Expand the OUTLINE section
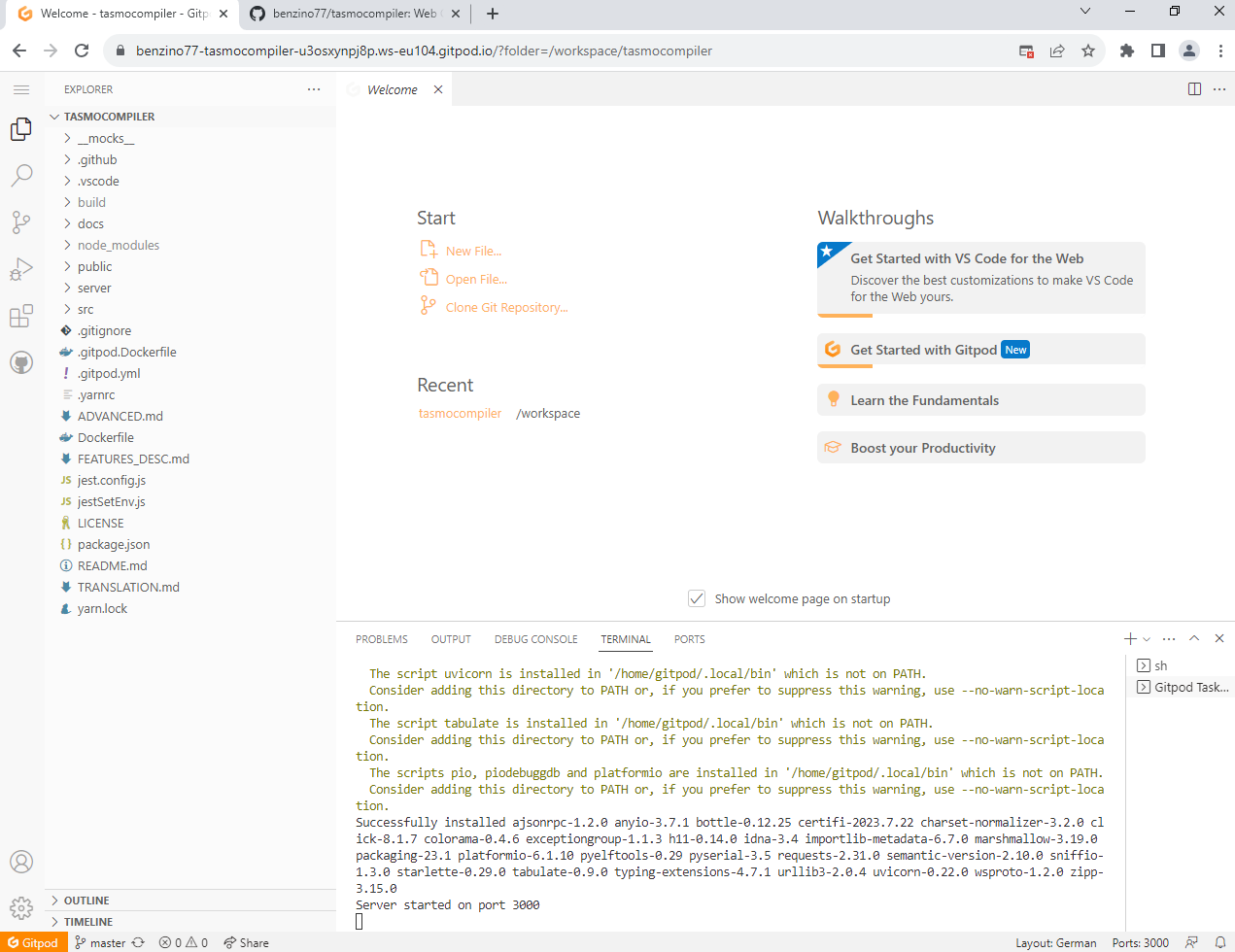The height and width of the screenshot is (952, 1235). [x=190, y=901]
